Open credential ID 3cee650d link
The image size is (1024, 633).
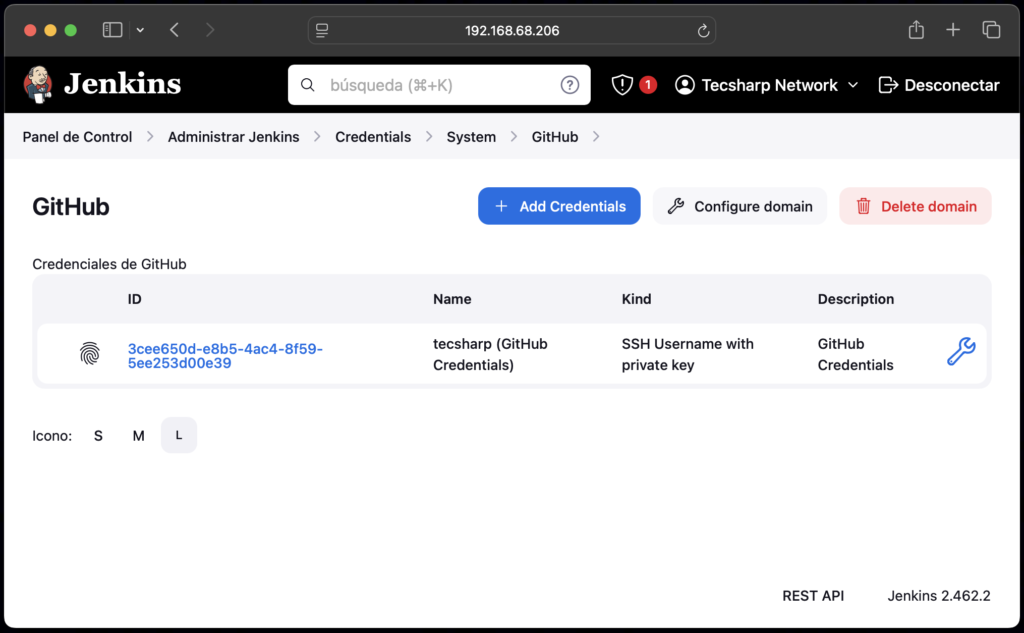pos(225,356)
